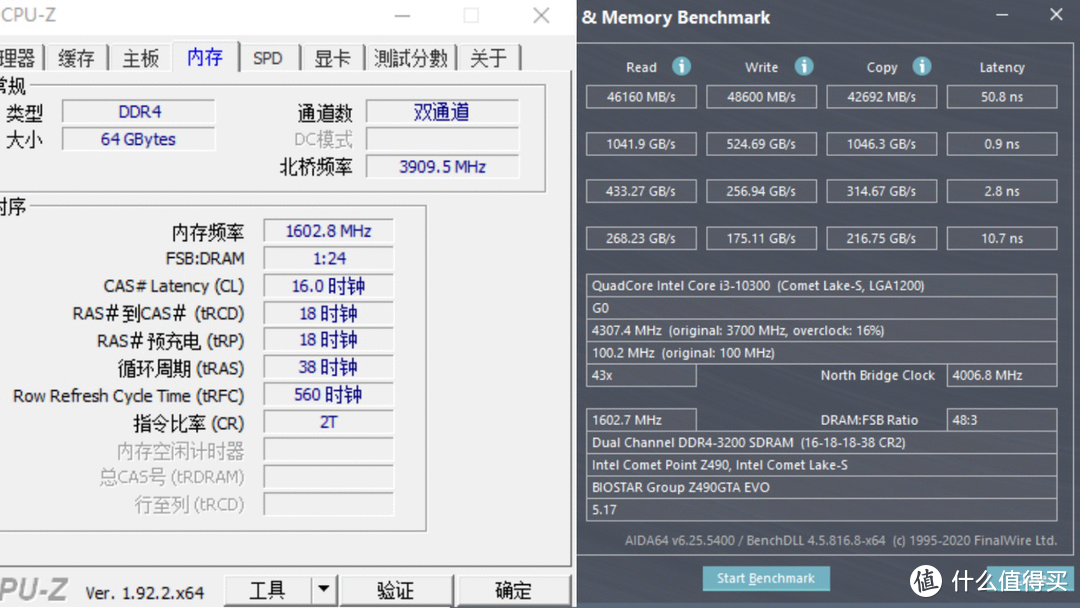
Task: Click the 46160 MB/s read result
Action: (x=641, y=97)
